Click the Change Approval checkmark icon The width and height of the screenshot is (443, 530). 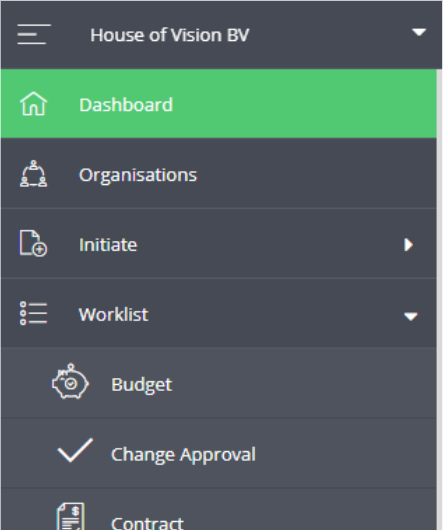75,450
